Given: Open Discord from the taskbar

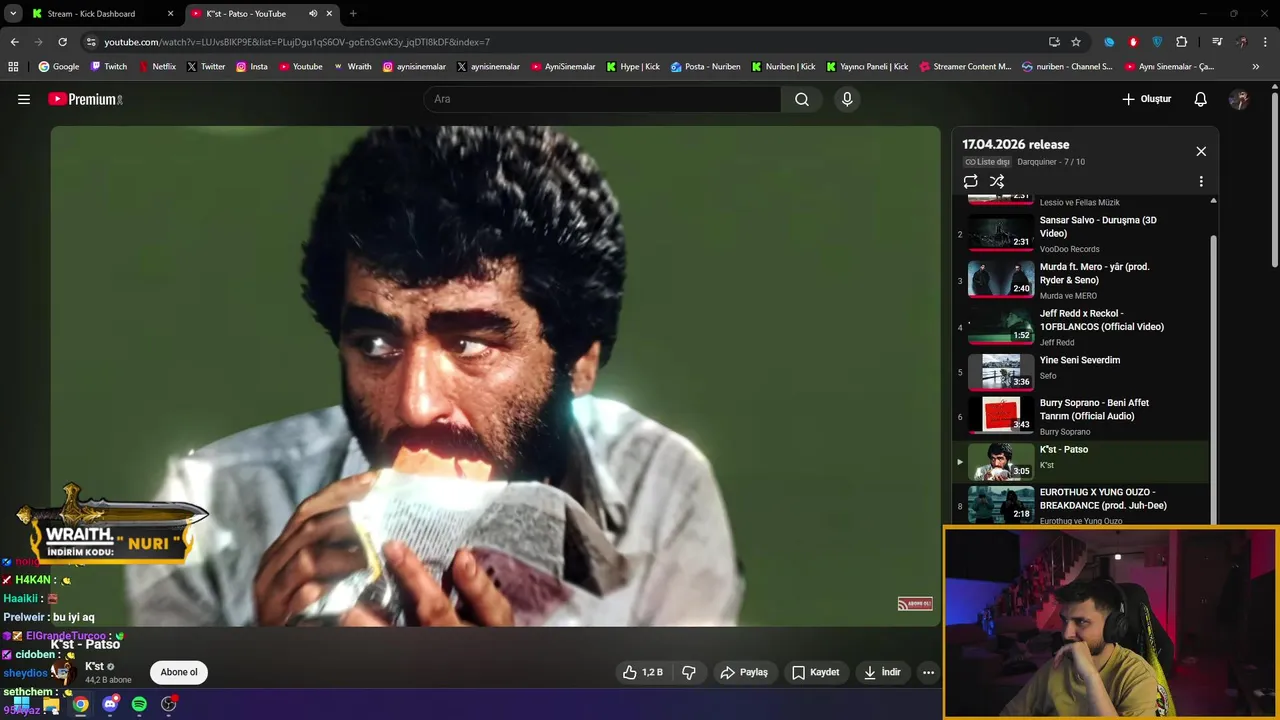Looking at the screenshot, I should pos(110,704).
